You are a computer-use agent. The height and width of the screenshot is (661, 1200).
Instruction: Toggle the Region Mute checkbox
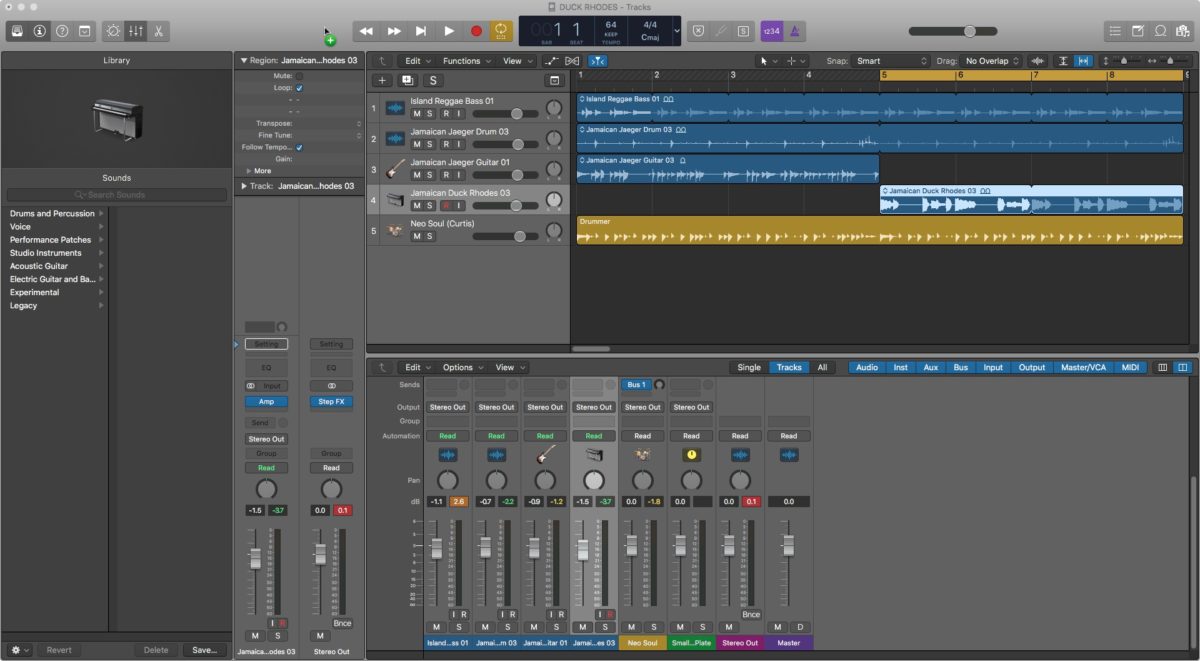click(299, 76)
